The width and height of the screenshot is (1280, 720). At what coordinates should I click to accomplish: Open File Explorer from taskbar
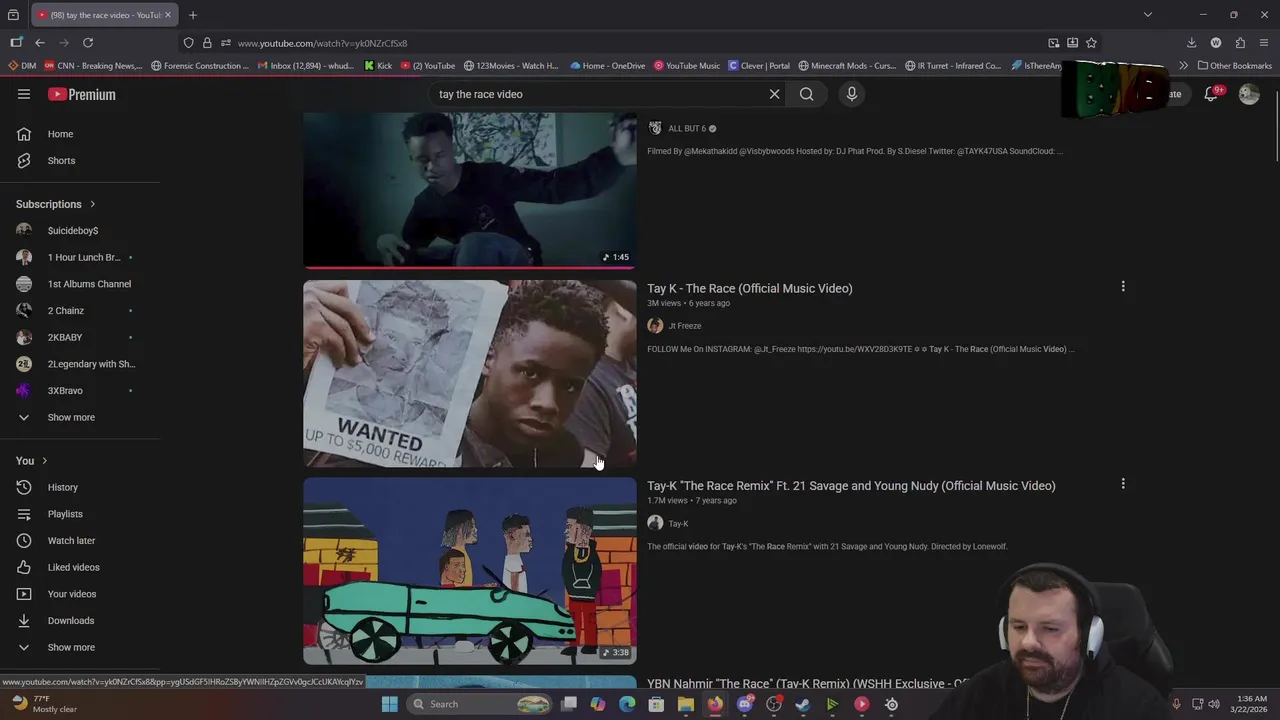(x=686, y=704)
